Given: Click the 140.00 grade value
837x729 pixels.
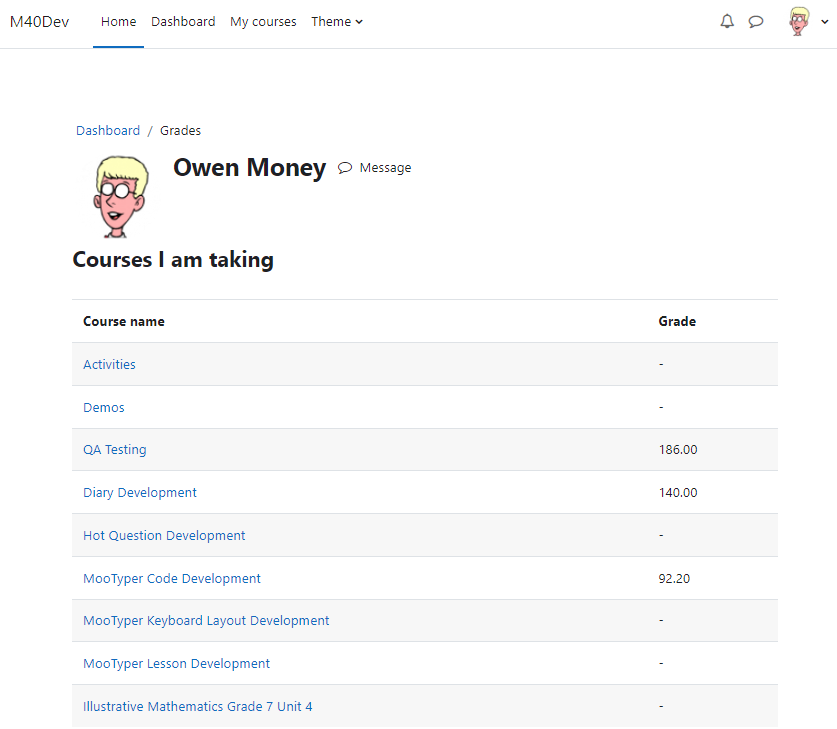Looking at the screenshot, I should pyautogui.click(x=678, y=493).
